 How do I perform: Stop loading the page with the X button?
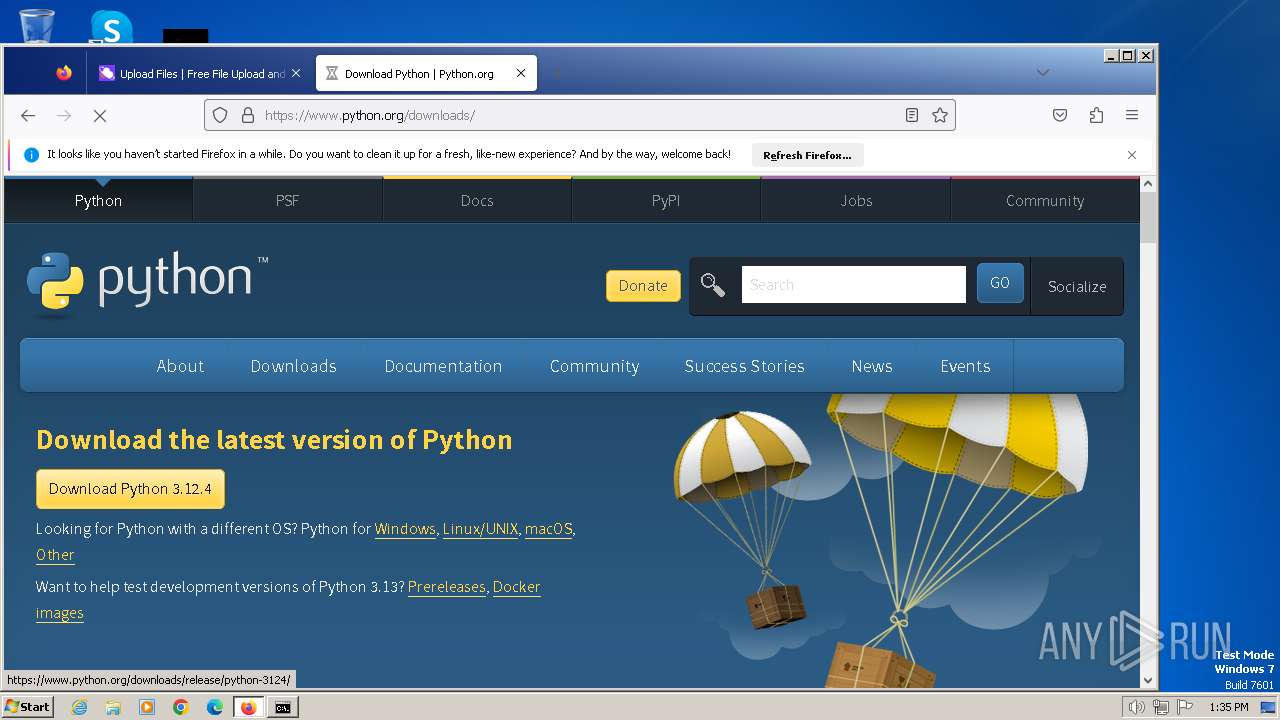(x=100, y=115)
